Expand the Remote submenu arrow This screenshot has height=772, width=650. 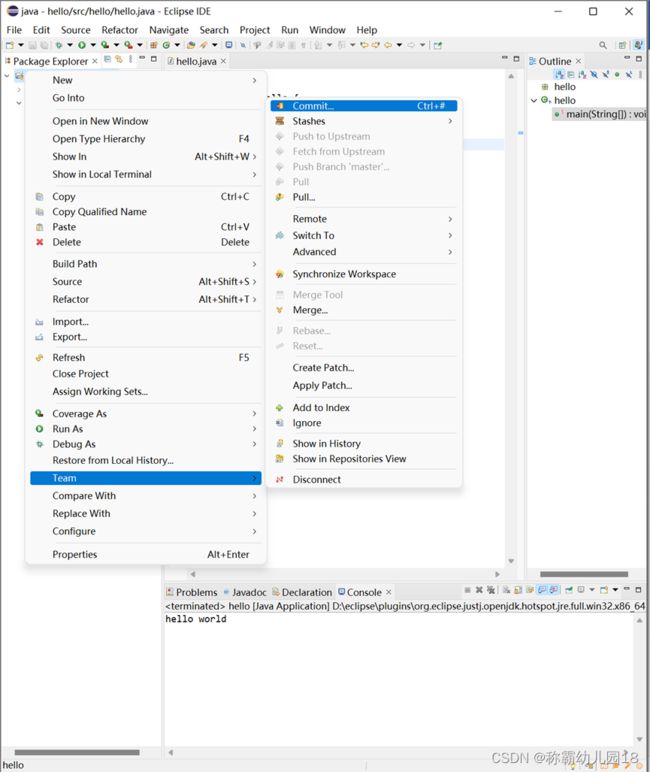(x=450, y=219)
